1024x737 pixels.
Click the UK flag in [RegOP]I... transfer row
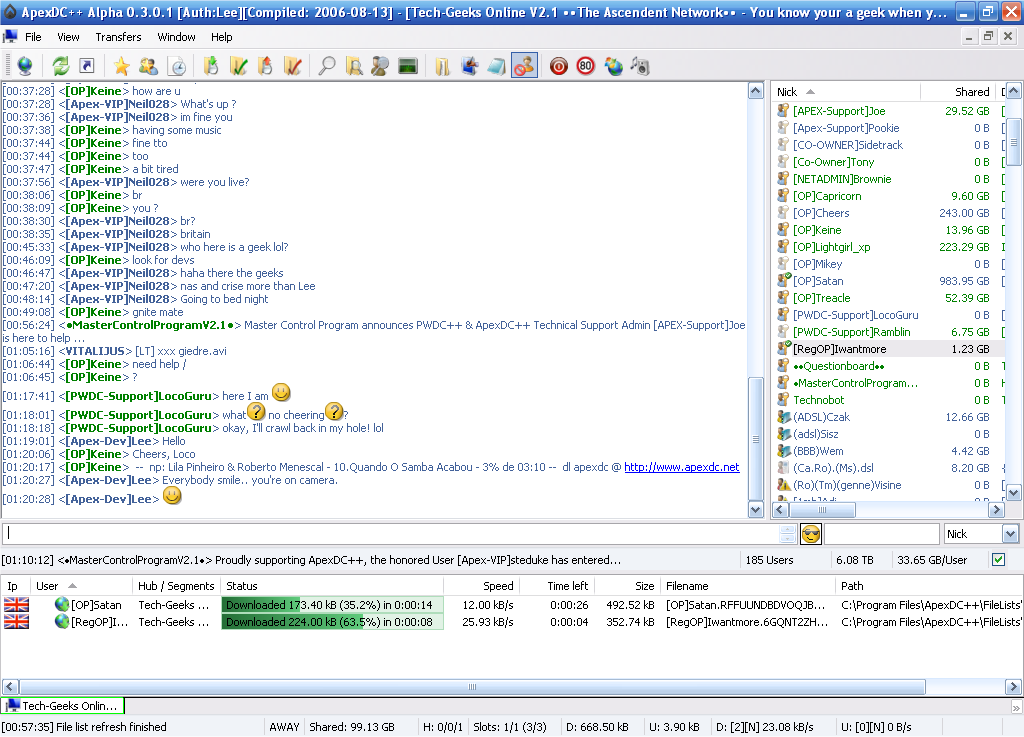coord(16,621)
